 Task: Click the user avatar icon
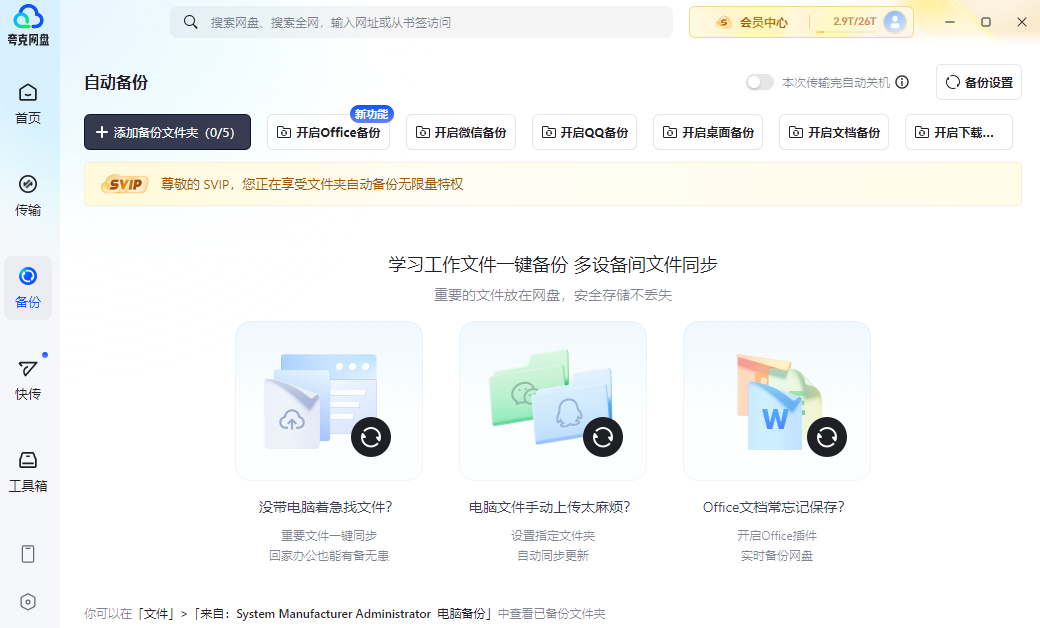[894, 22]
